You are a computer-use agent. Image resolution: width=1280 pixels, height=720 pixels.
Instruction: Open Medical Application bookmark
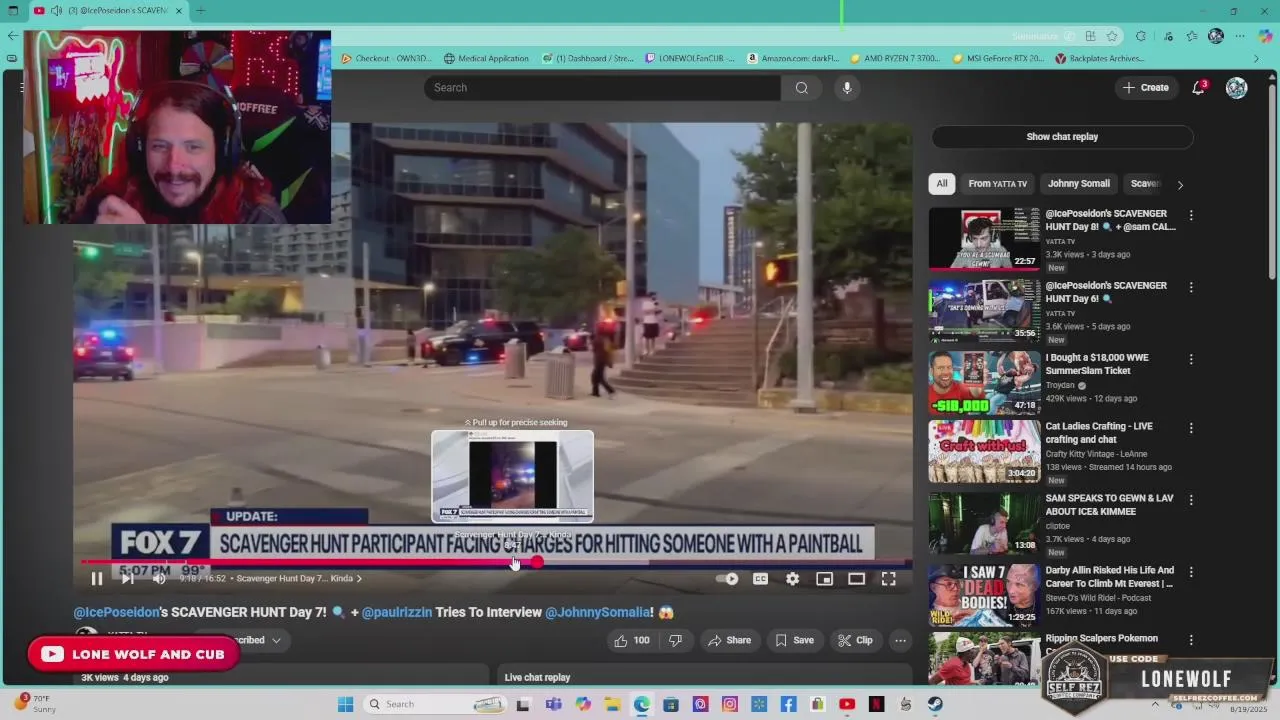486,58
